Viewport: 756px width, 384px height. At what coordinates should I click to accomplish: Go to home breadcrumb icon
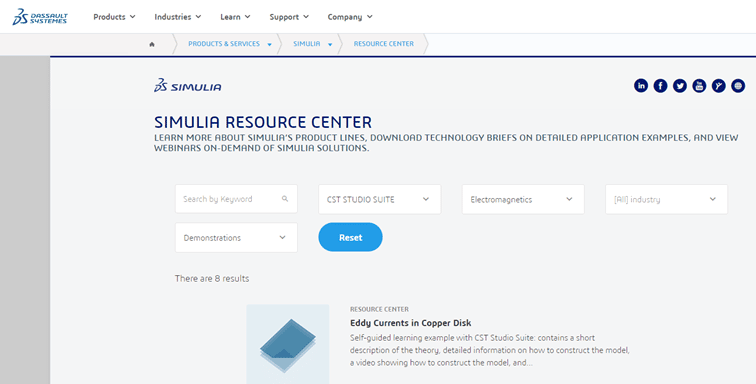click(x=152, y=44)
